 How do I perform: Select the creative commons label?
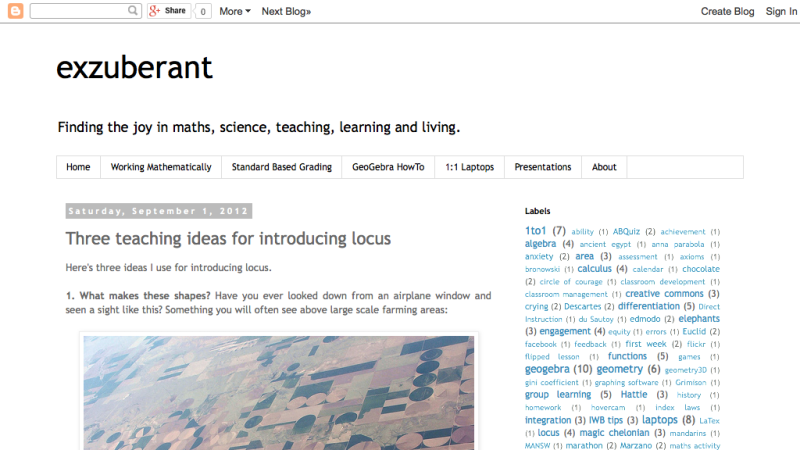click(664, 294)
